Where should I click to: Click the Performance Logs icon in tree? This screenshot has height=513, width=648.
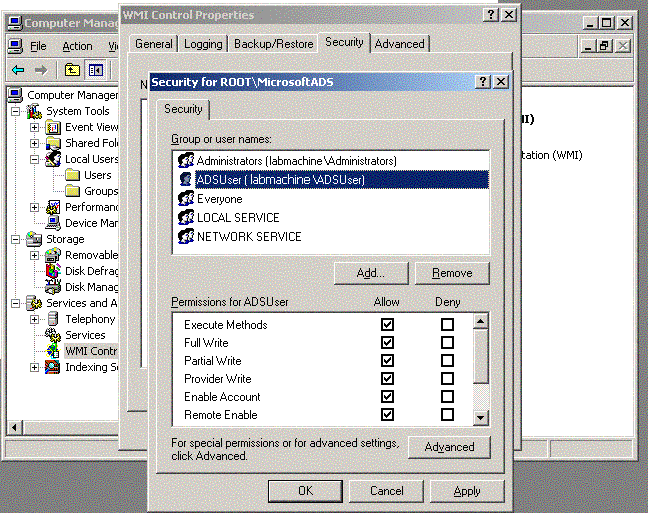pos(53,207)
